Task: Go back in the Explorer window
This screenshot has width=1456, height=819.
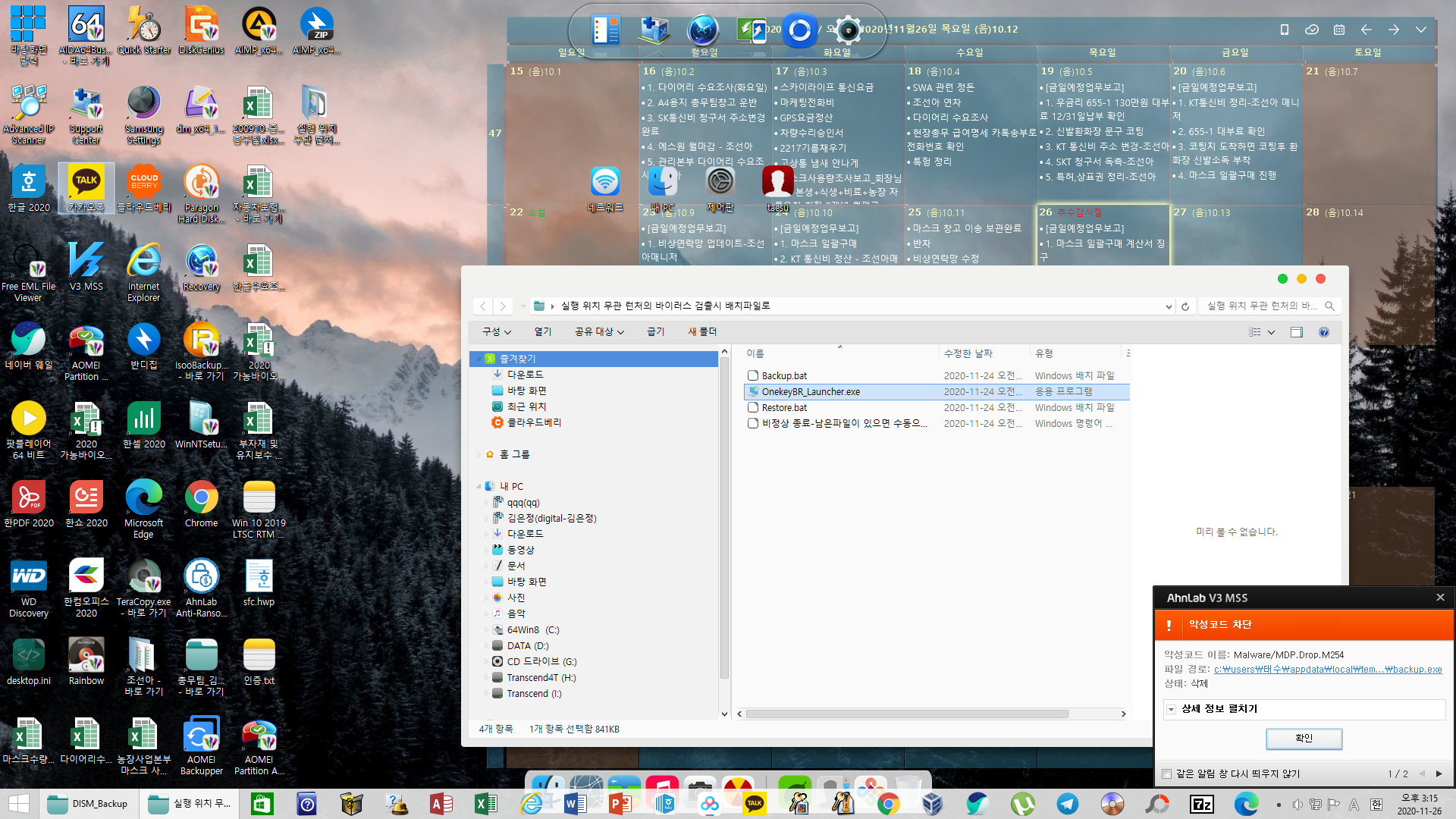Action: click(483, 306)
